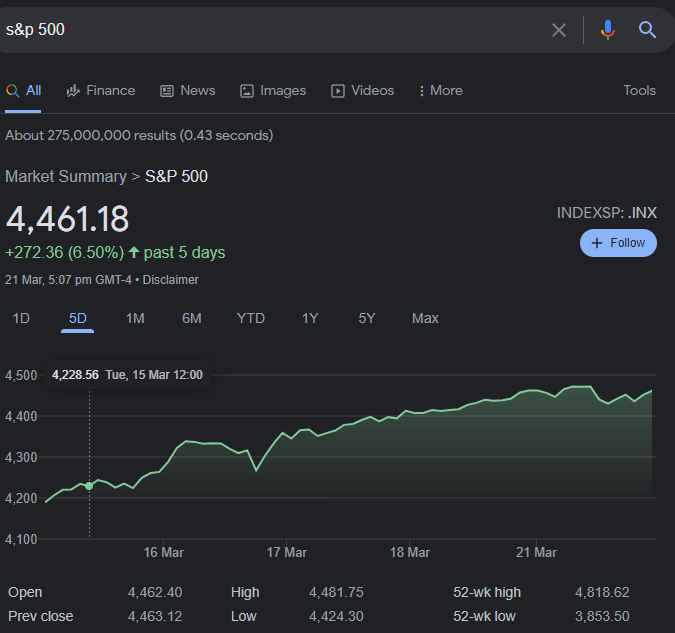Select the 1D chart range
The width and height of the screenshot is (675, 633).
(21, 318)
